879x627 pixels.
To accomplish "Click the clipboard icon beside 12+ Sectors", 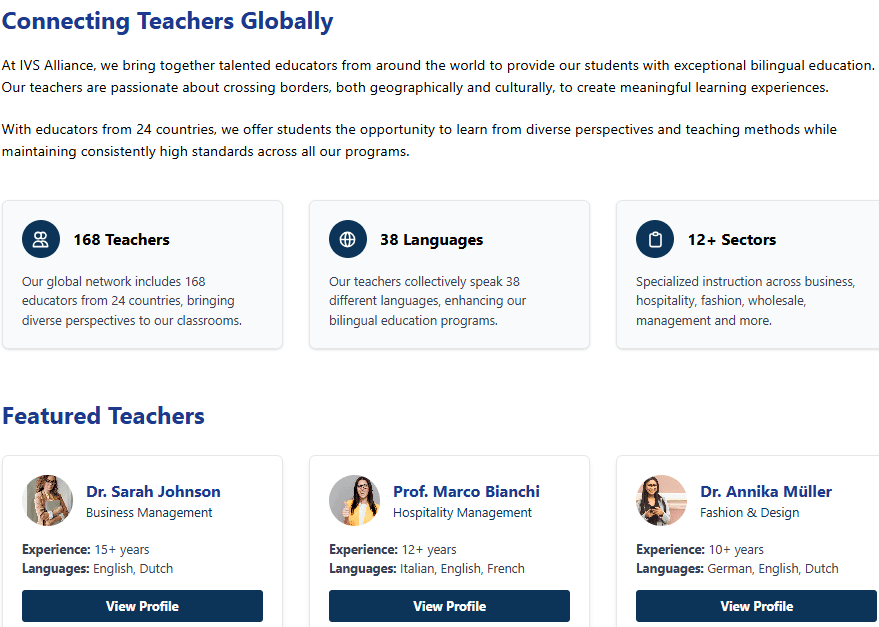I will (x=655, y=239).
